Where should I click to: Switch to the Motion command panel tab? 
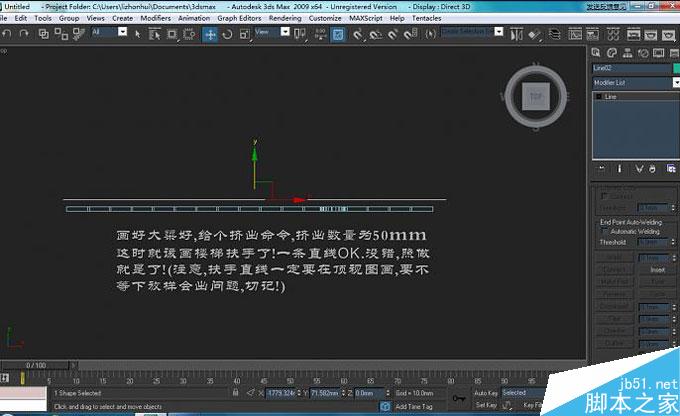tap(643, 53)
